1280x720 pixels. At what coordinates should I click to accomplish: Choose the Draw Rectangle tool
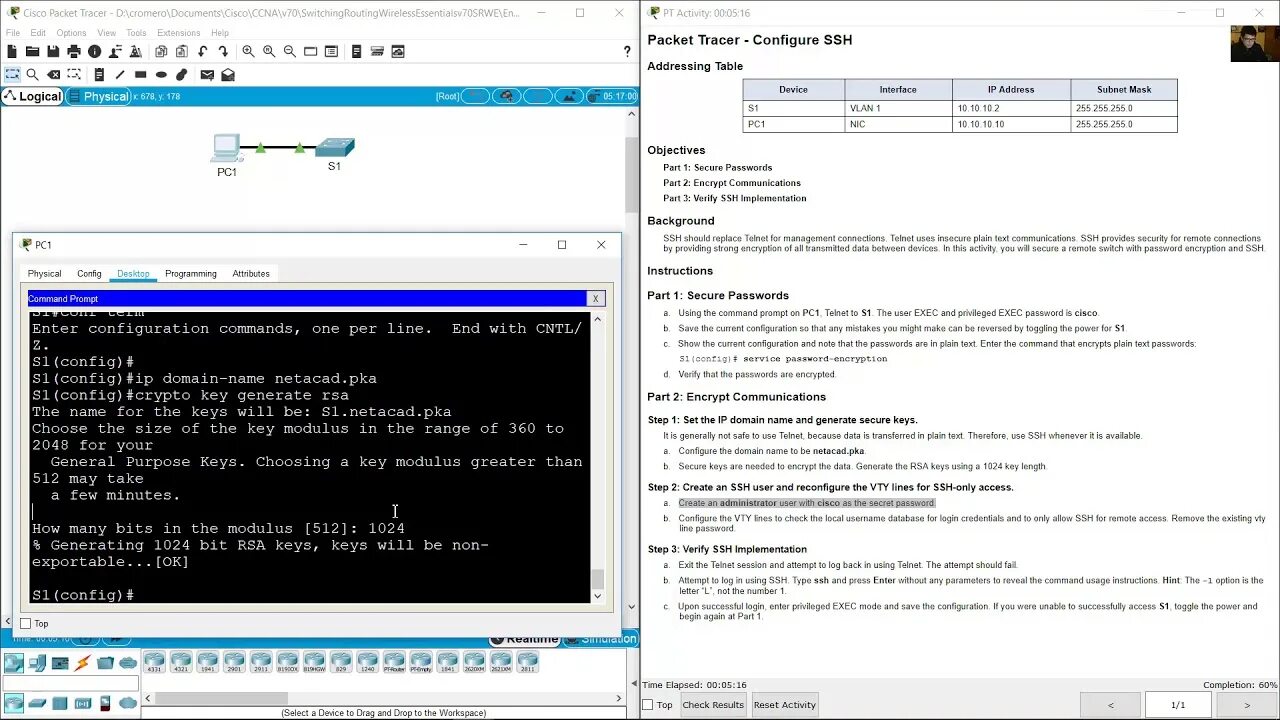(x=140, y=74)
